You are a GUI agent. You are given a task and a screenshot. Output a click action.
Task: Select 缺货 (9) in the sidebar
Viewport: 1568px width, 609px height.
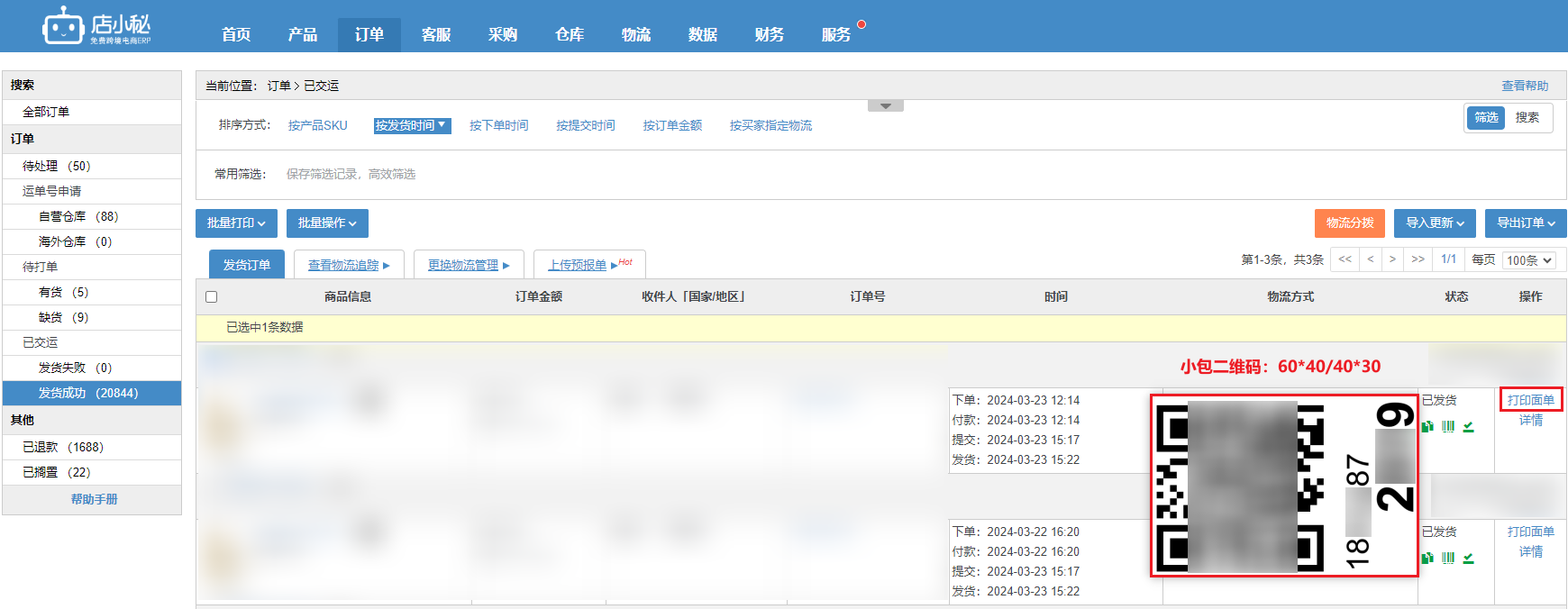coord(92,317)
